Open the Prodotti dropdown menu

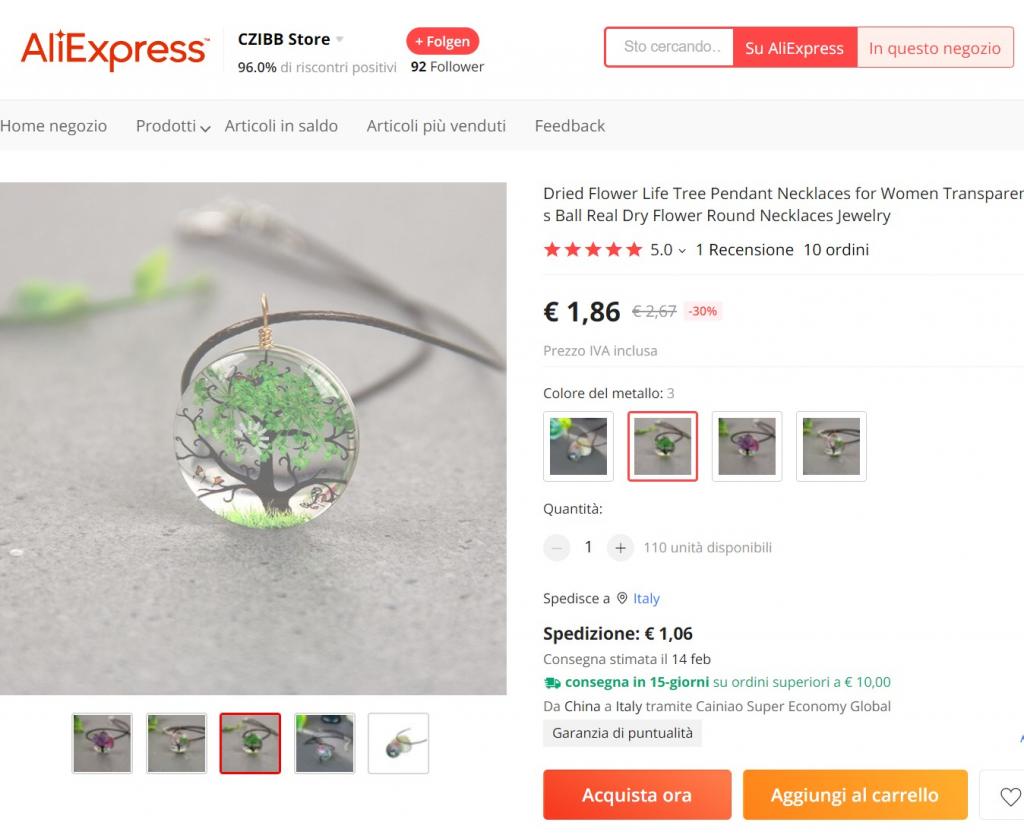point(172,126)
